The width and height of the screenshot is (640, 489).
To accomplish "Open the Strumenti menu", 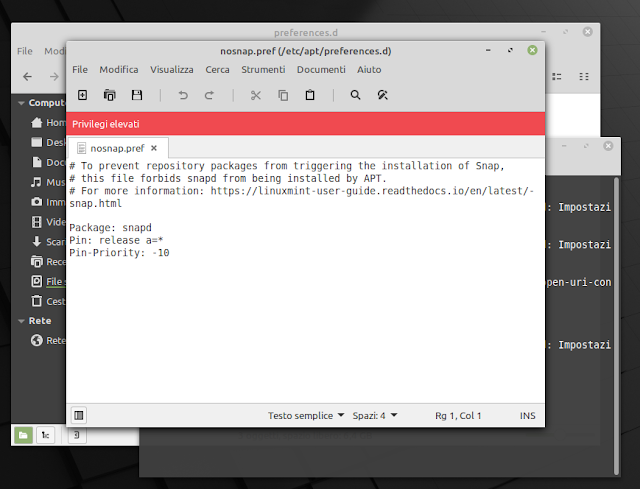I will point(263,69).
